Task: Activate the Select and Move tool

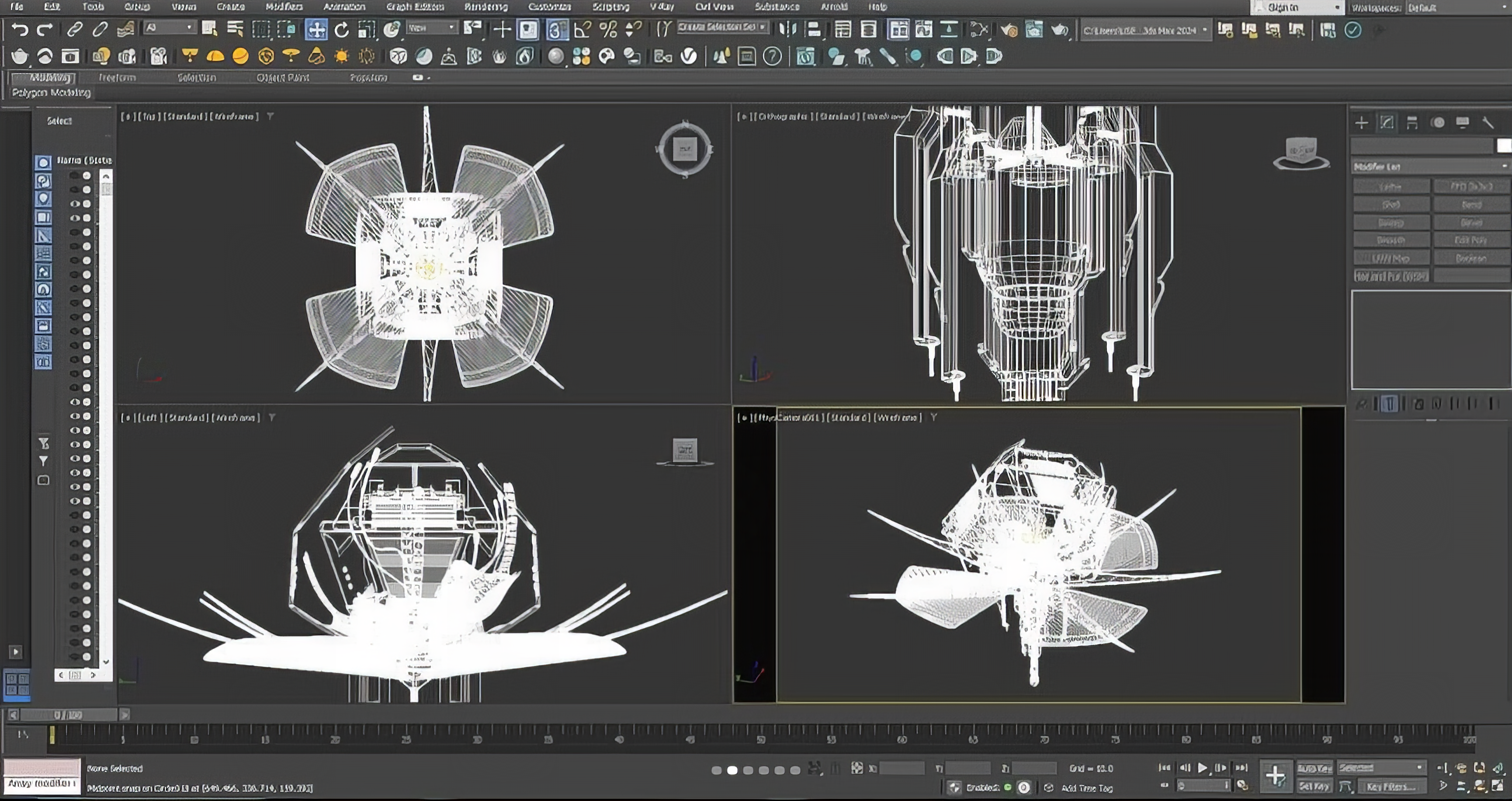Action: [316, 29]
